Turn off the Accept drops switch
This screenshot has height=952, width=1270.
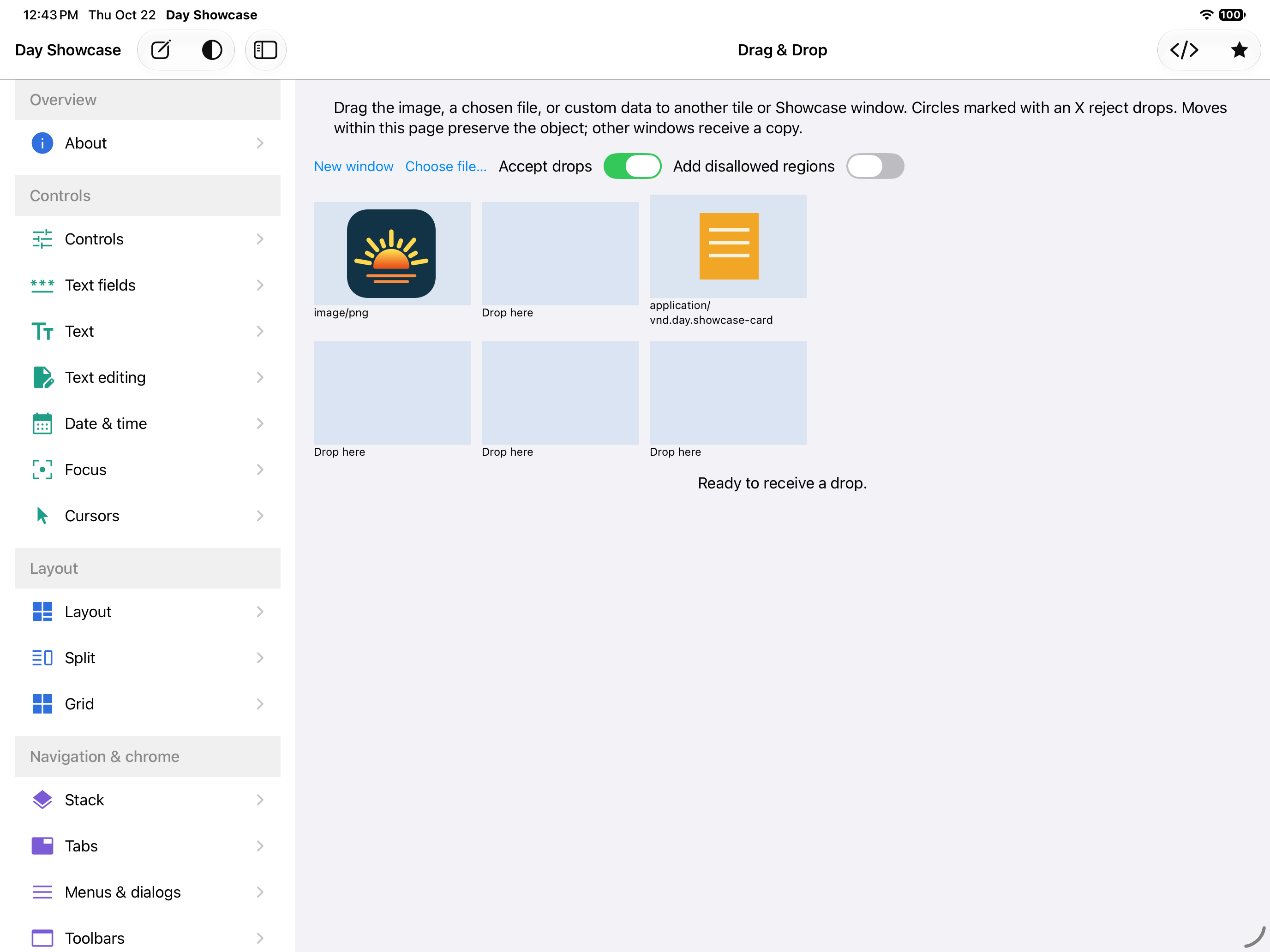click(x=632, y=167)
